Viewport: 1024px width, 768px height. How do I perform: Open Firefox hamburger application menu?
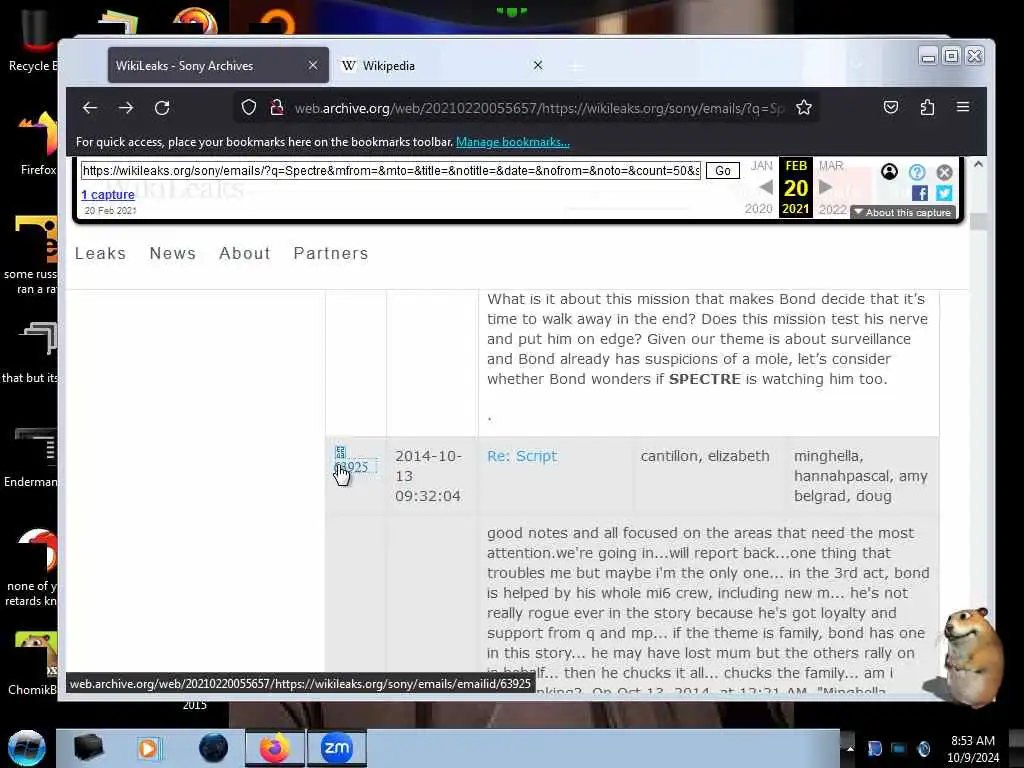[x=963, y=106]
